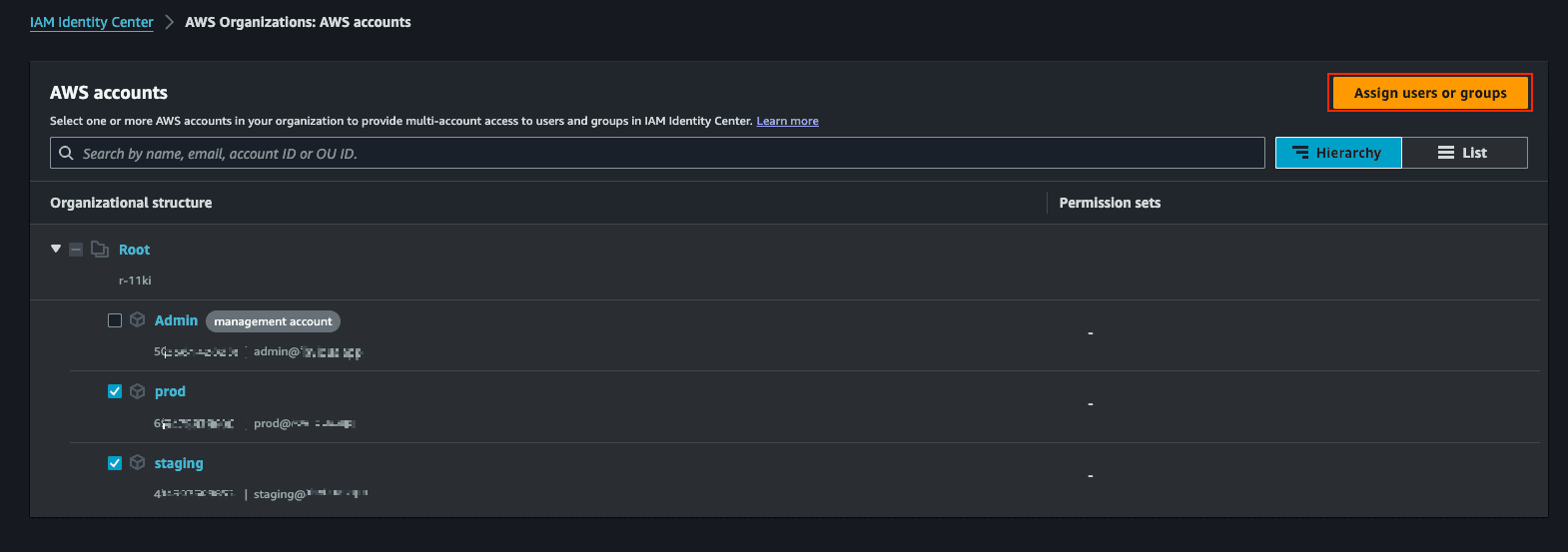Click the Permission sets column header

(x=1110, y=203)
